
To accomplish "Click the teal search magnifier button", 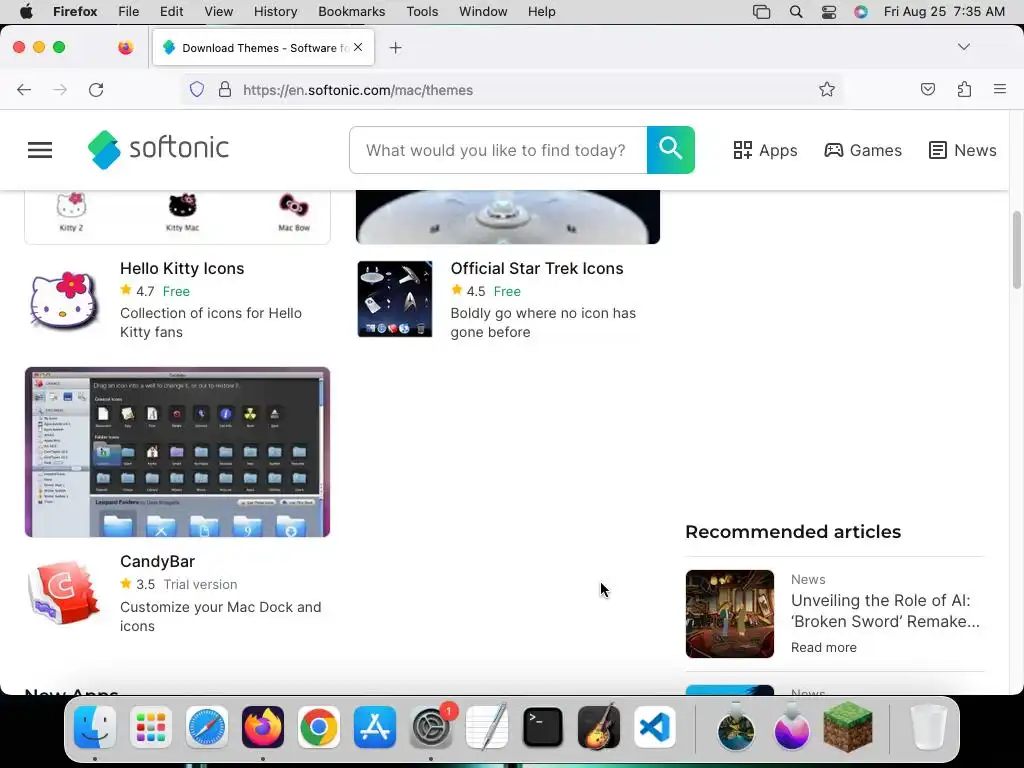I will pos(671,150).
